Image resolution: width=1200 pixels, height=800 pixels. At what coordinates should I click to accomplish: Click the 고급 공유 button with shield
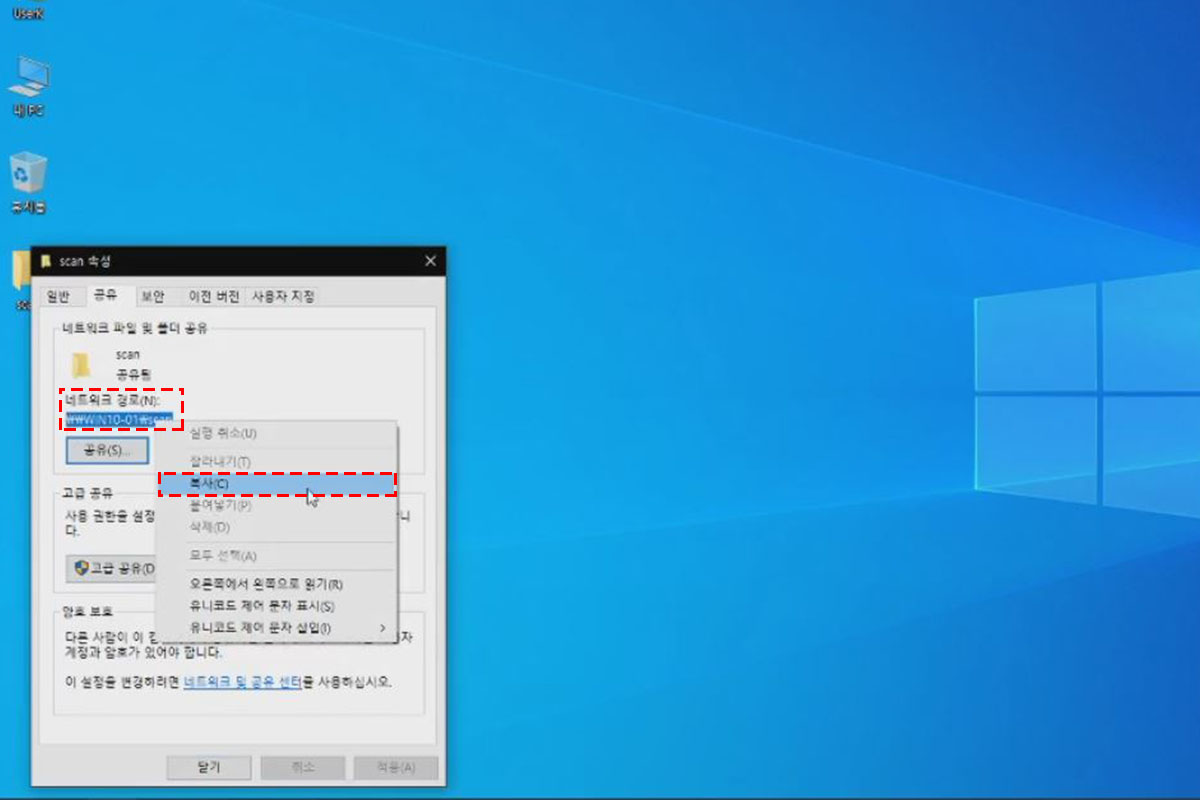coord(112,568)
